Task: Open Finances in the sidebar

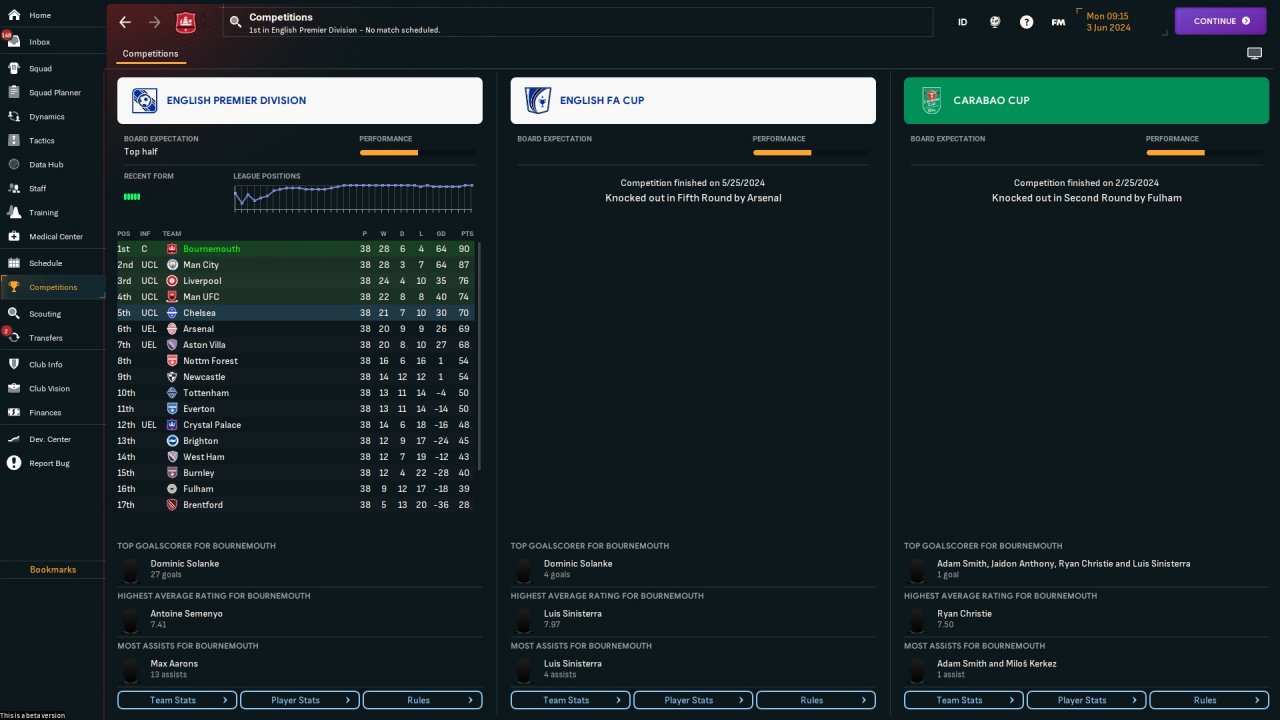Action: (x=45, y=412)
